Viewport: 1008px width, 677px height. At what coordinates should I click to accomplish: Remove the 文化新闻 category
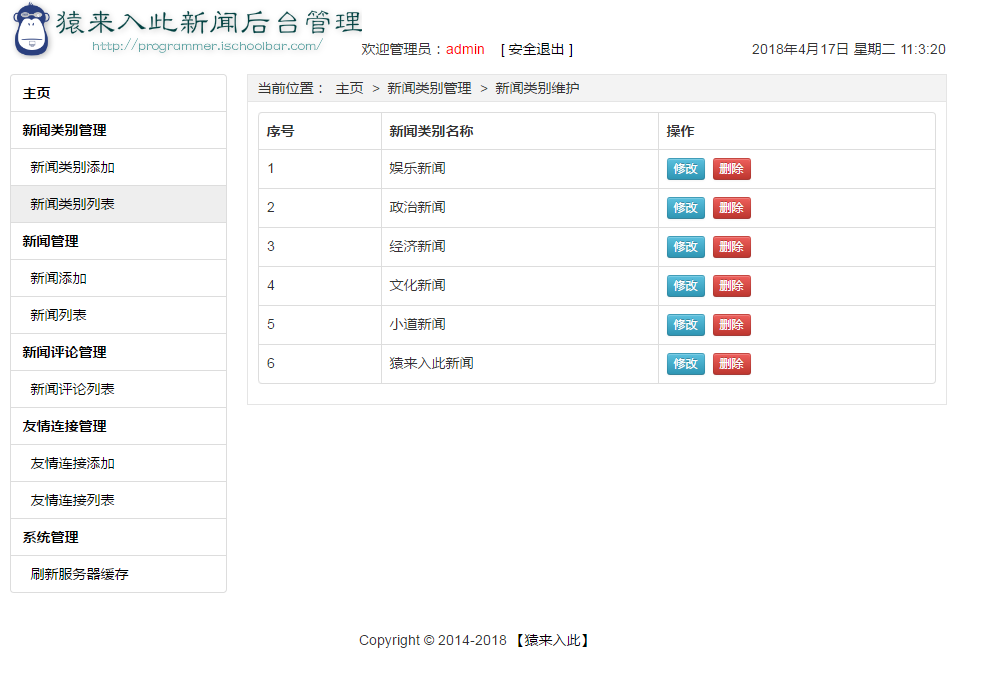coord(732,286)
